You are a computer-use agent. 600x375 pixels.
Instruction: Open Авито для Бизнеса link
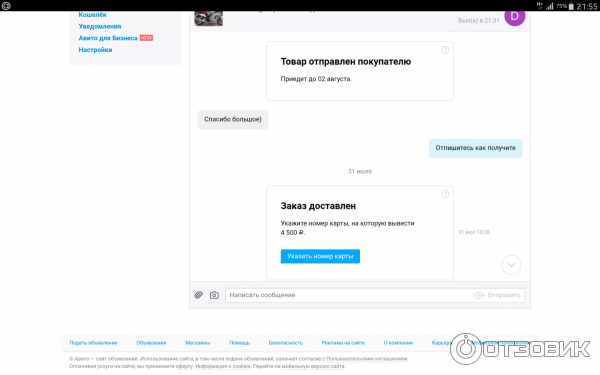coord(108,38)
